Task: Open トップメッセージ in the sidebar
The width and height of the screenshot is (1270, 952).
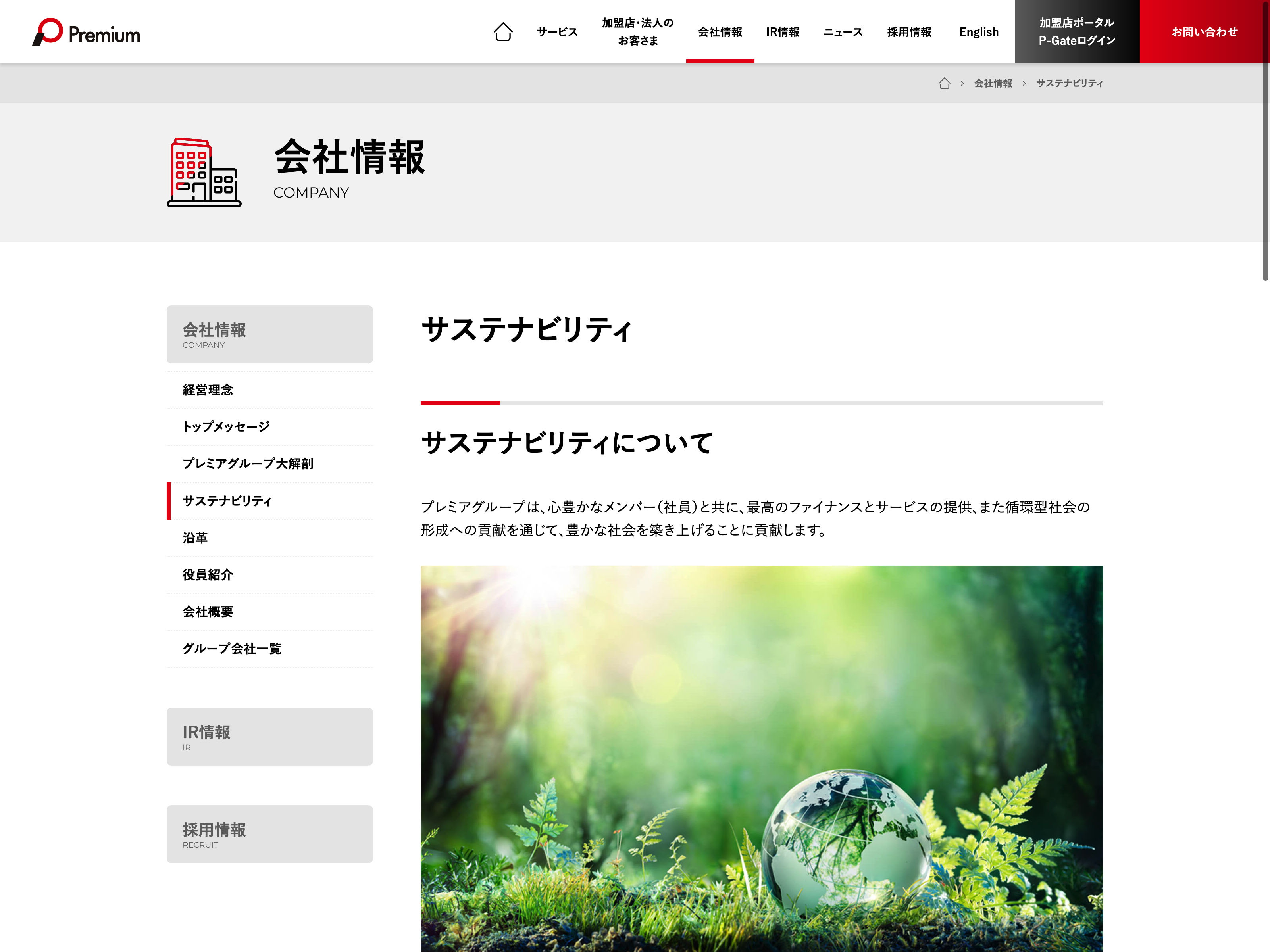Action: [226, 427]
